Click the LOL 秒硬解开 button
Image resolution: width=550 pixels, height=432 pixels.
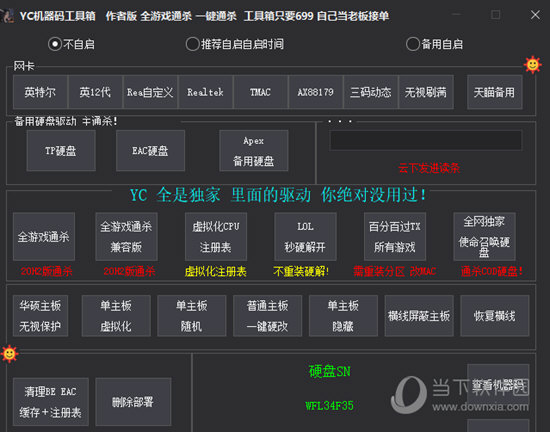pyautogui.click(x=305, y=236)
